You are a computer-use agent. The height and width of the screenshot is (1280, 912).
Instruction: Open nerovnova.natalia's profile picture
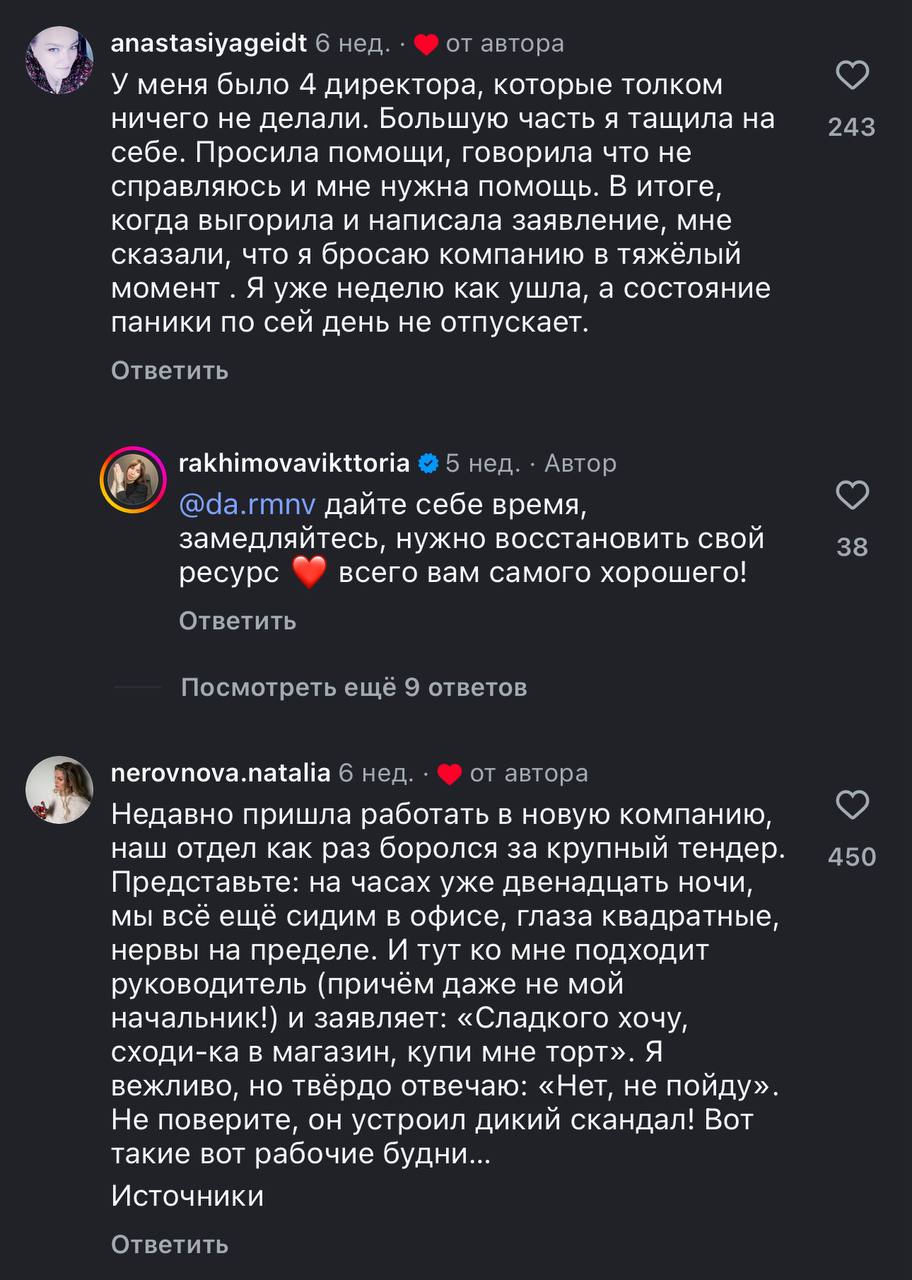tap(59, 789)
